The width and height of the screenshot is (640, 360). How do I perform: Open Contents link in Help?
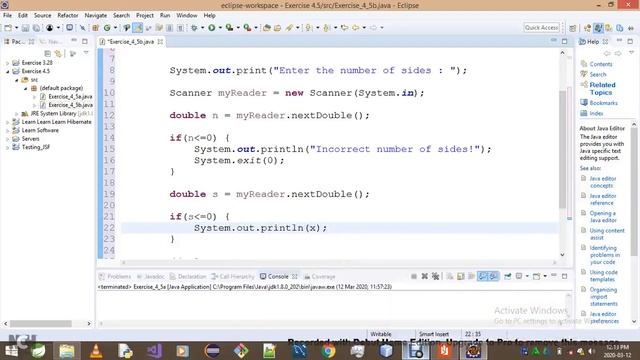pos(600,64)
